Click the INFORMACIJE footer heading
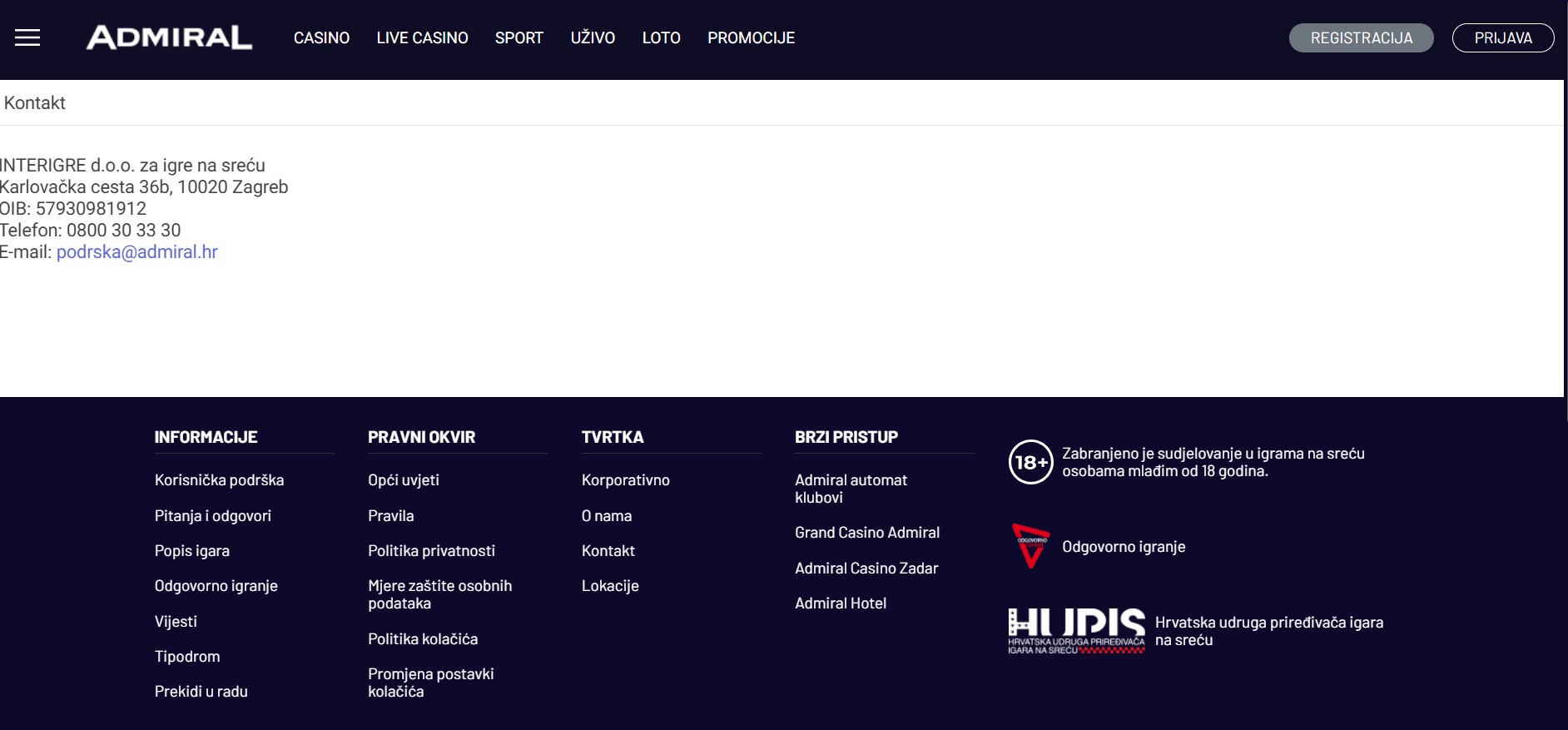The height and width of the screenshot is (730, 1568). (206, 437)
